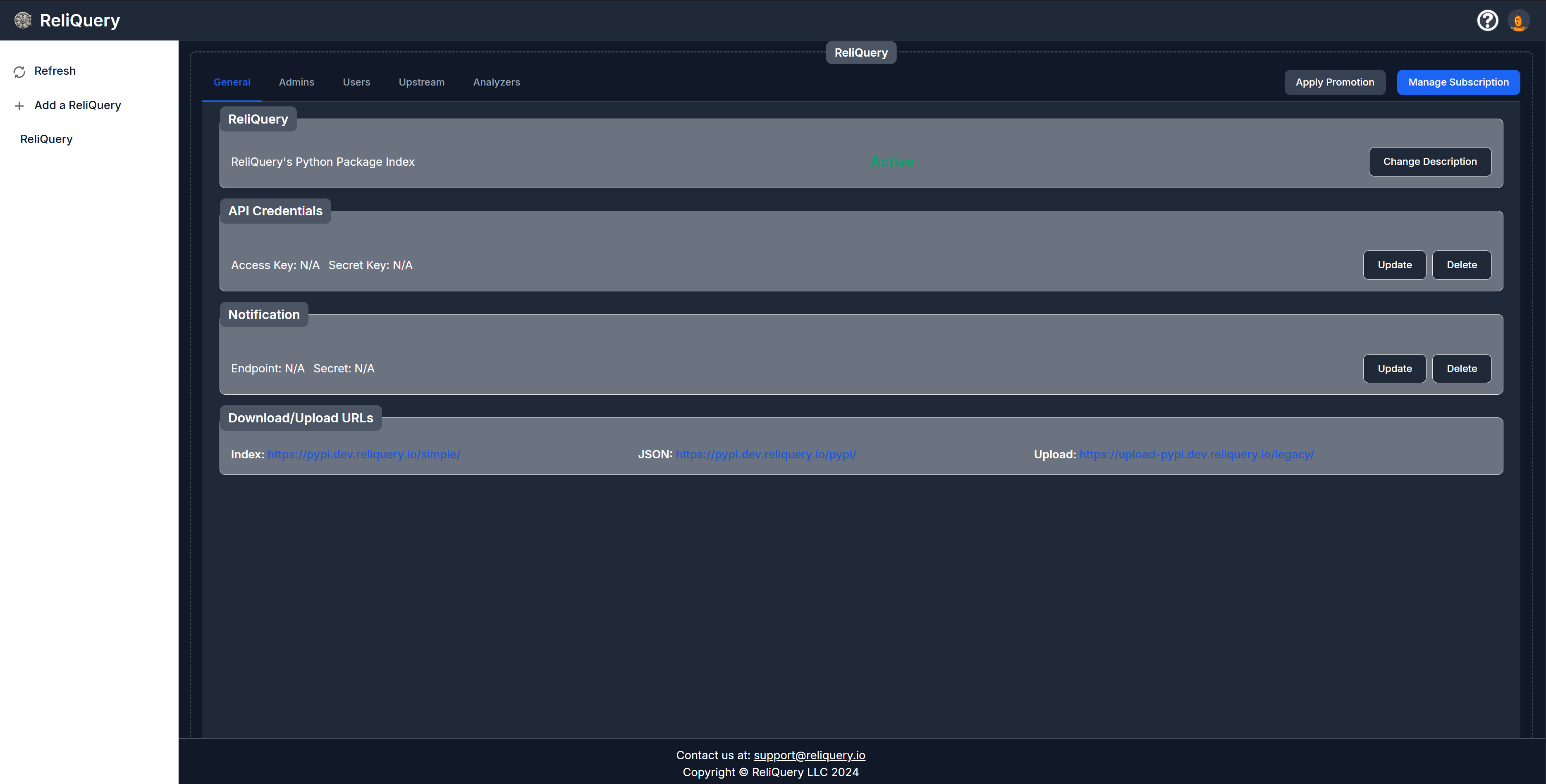The height and width of the screenshot is (784, 1546).
Task: Click the plus icon for Add a ReliQuery
Action: [x=19, y=106]
